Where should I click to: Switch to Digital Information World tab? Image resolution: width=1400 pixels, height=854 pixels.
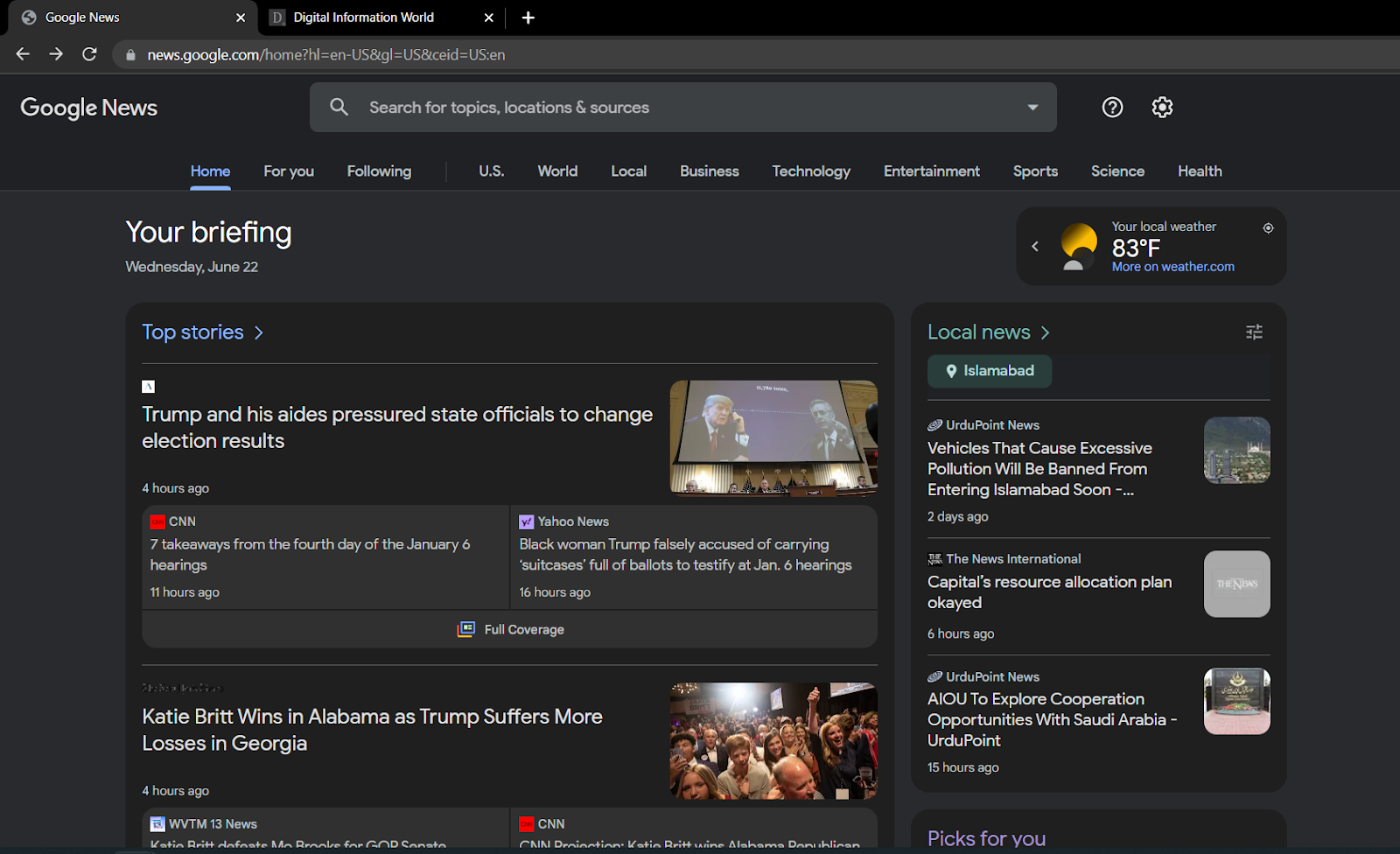click(x=381, y=17)
